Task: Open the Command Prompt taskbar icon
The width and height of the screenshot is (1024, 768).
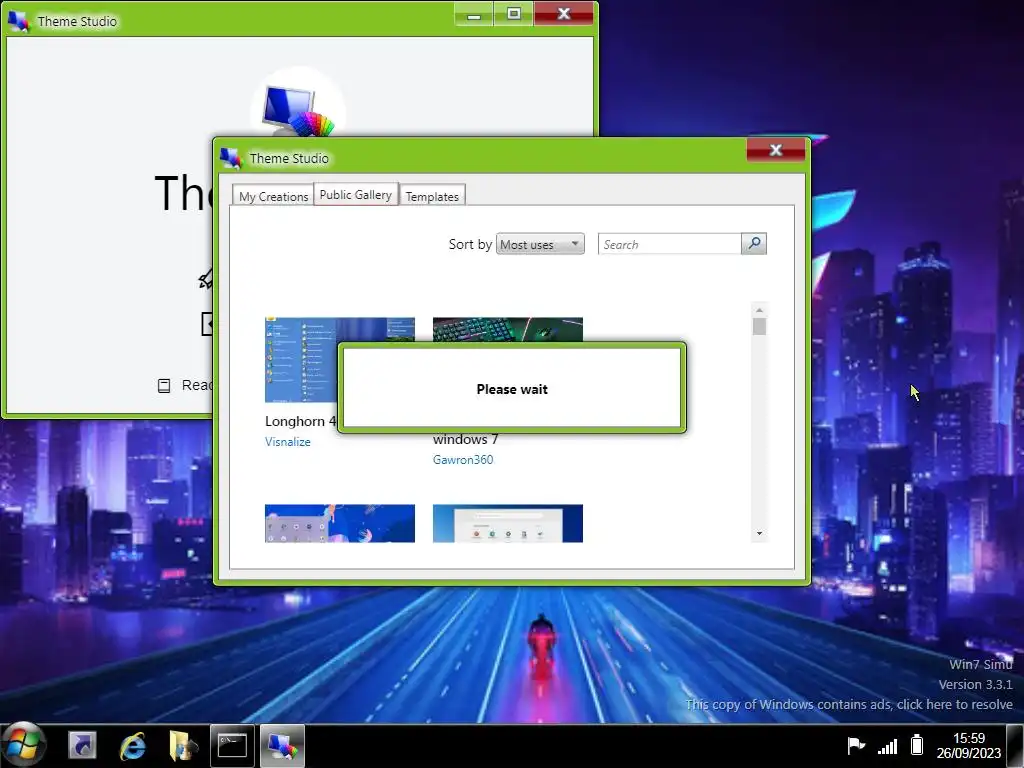Action: click(x=232, y=746)
